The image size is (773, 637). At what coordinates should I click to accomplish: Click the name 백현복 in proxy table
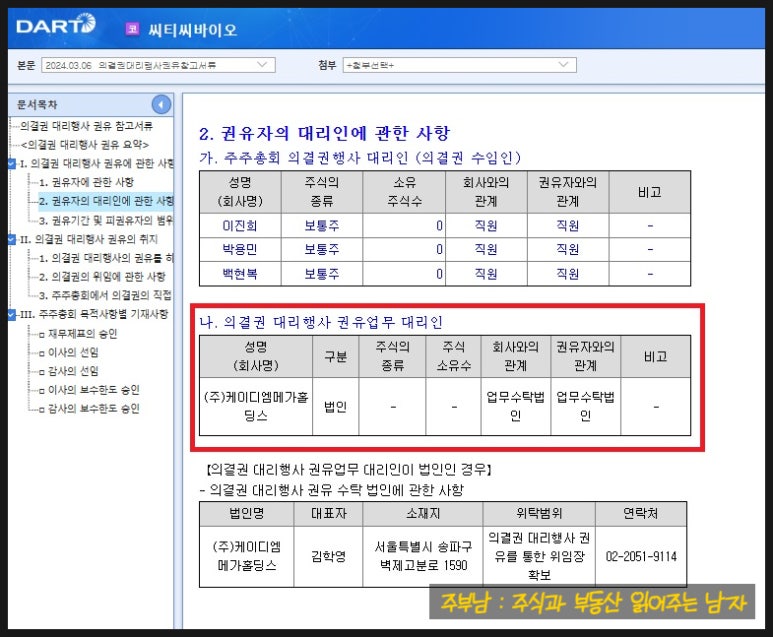240,273
